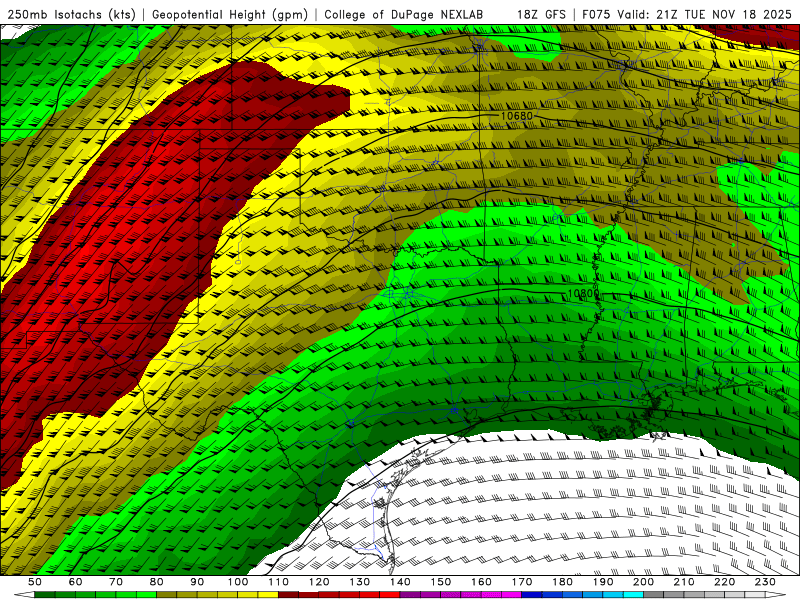Click the "250mb Isotachs (kts)" title text

(x=71, y=15)
